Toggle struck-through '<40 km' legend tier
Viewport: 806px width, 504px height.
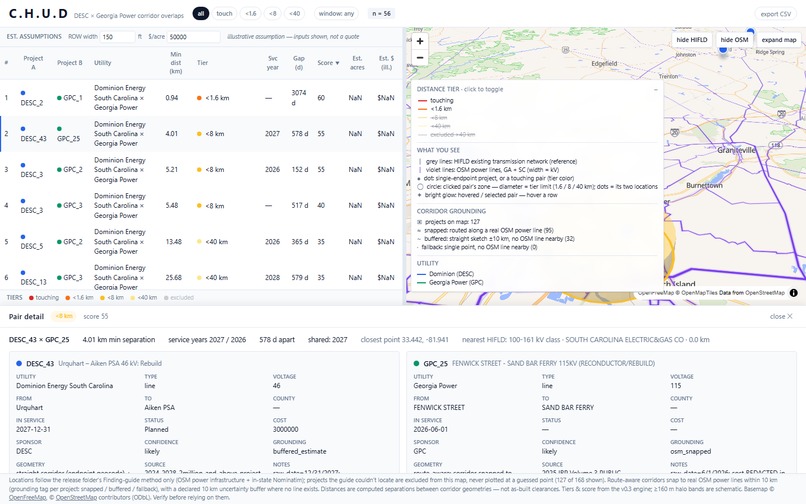[x=435, y=126]
